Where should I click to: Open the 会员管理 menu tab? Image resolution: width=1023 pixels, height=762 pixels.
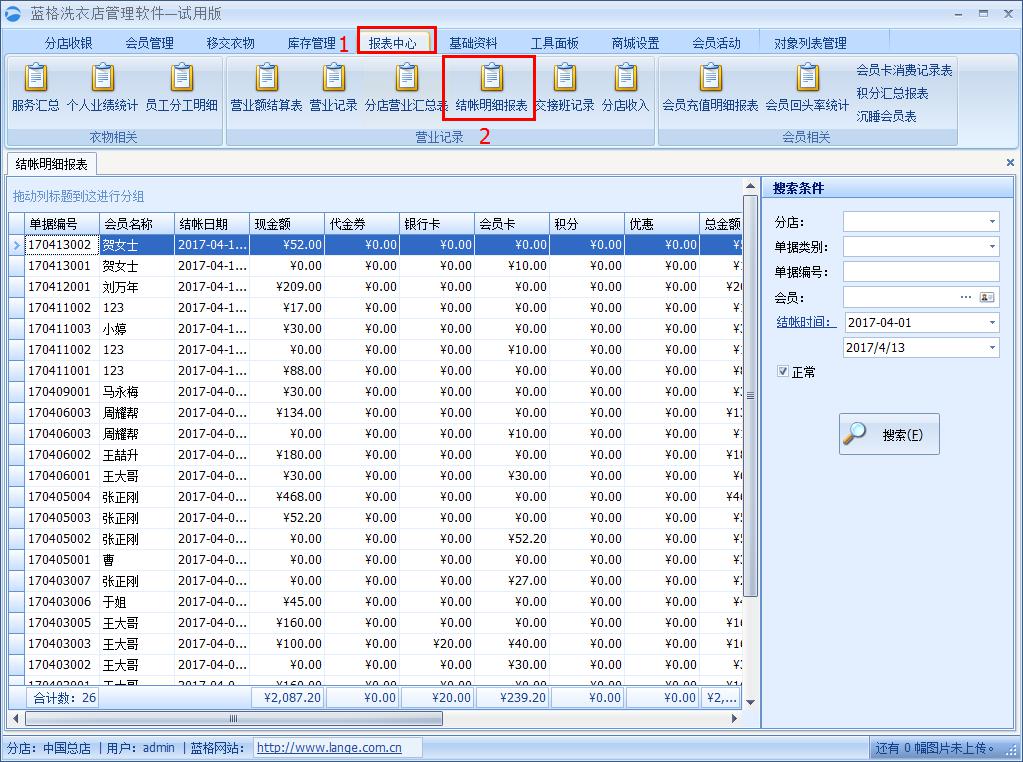click(x=149, y=43)
